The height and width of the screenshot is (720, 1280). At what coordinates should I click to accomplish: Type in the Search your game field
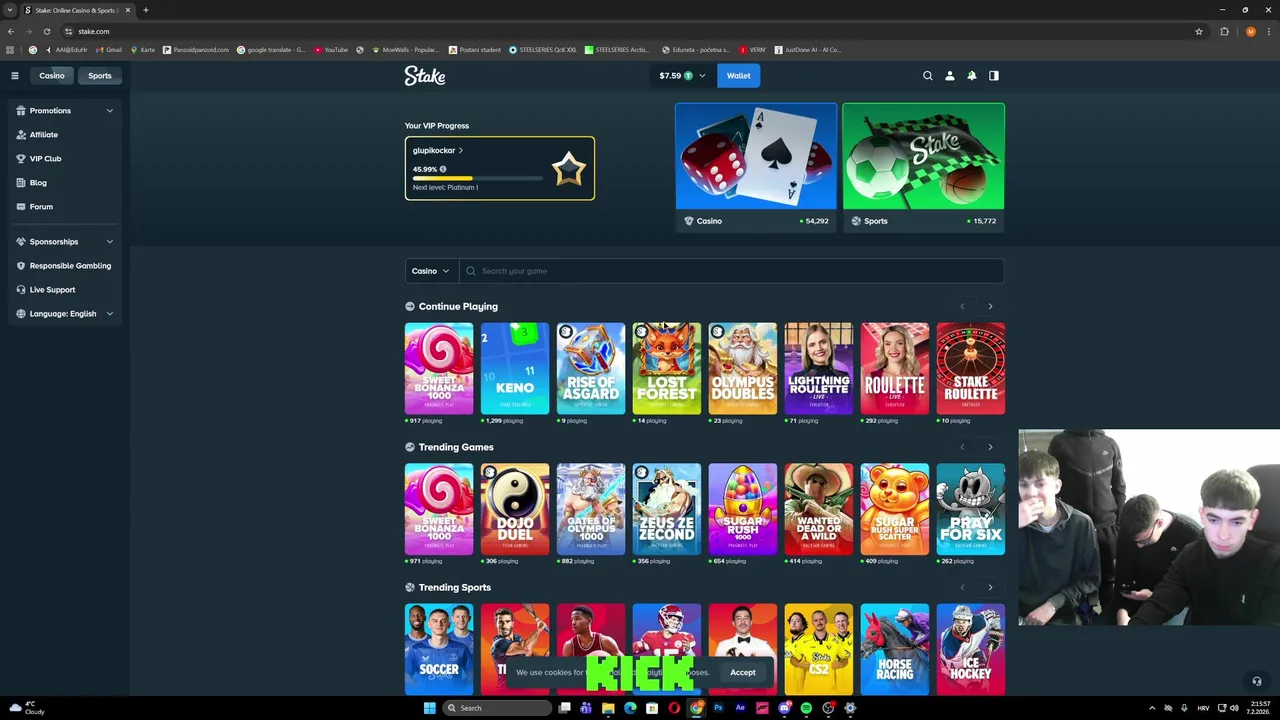(731, 271)
